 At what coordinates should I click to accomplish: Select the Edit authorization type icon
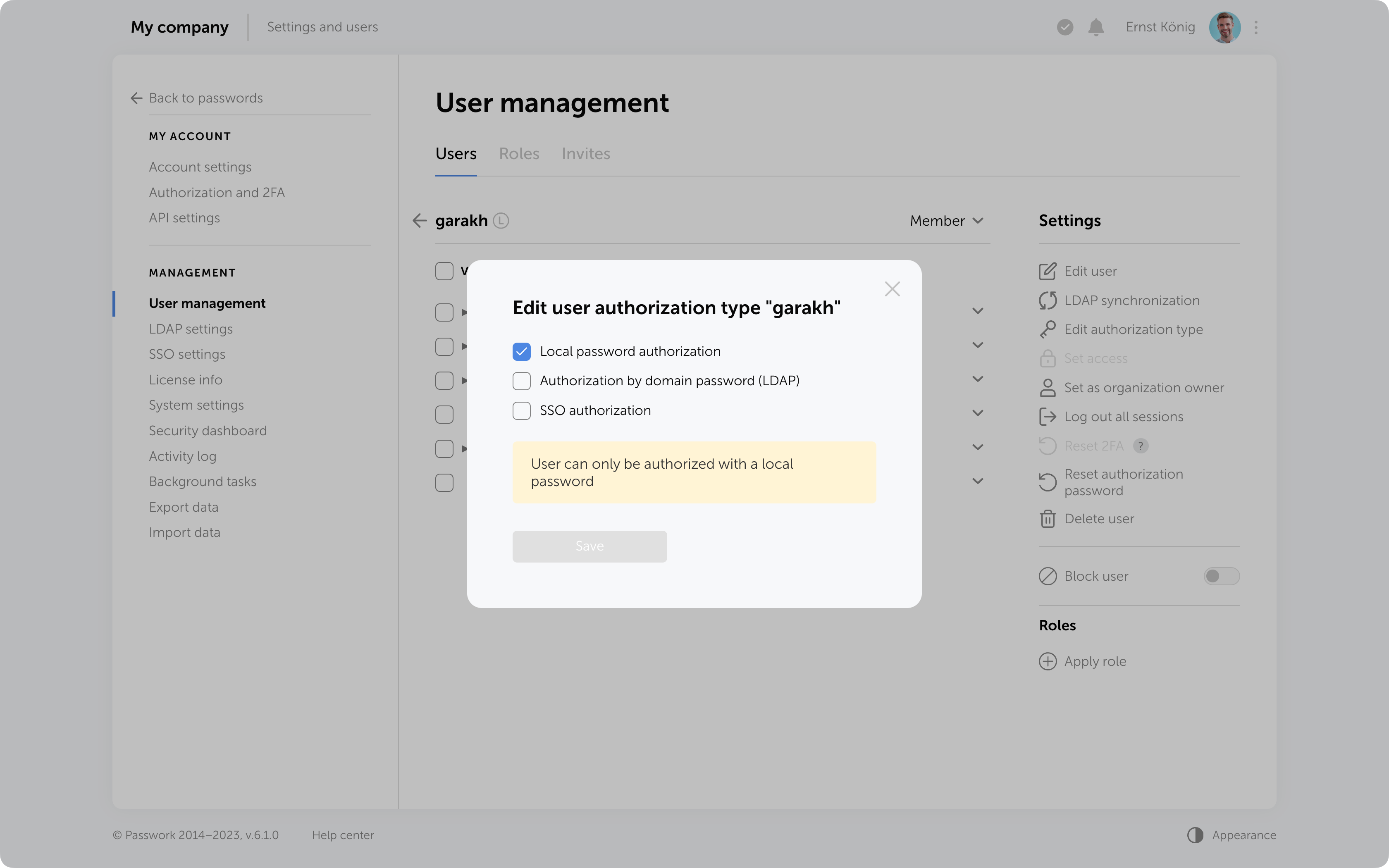(x=1048, y=329)
